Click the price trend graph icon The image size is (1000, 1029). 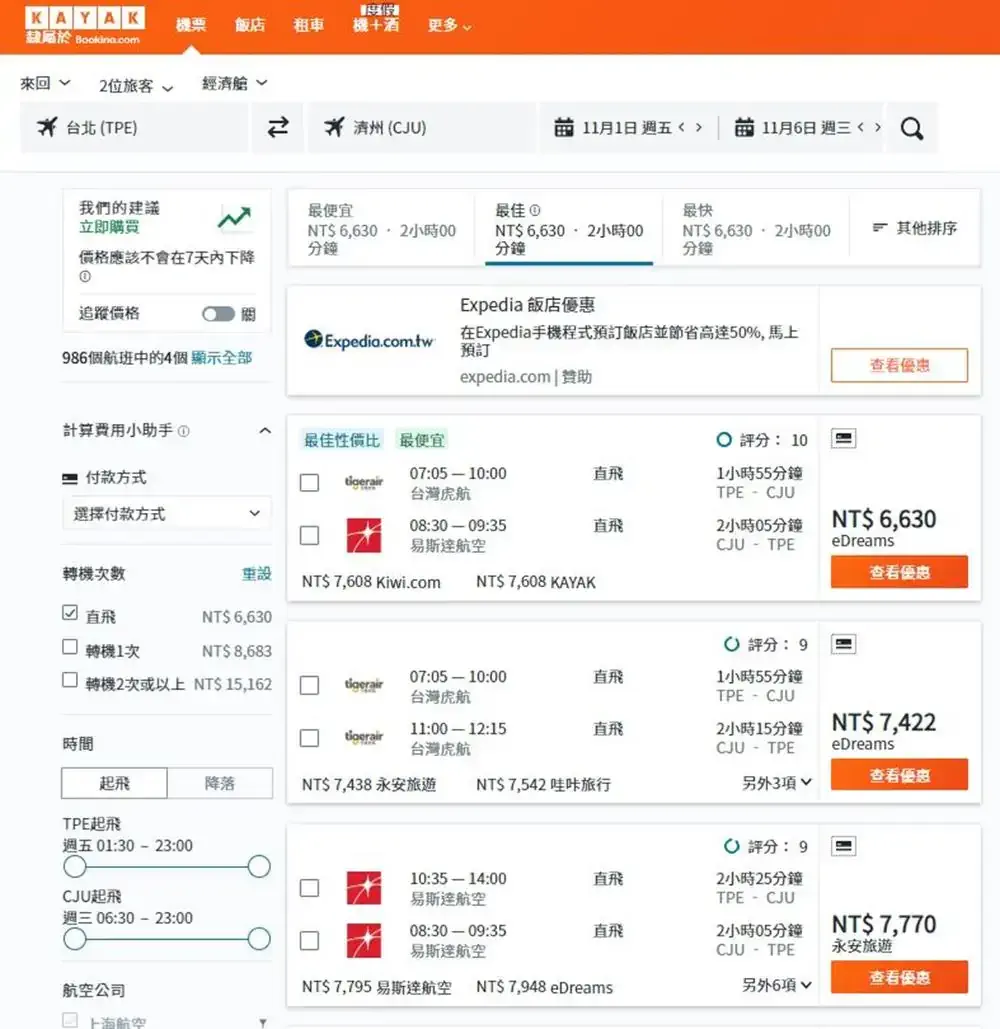pyautogui.click(x=234, y=217)
